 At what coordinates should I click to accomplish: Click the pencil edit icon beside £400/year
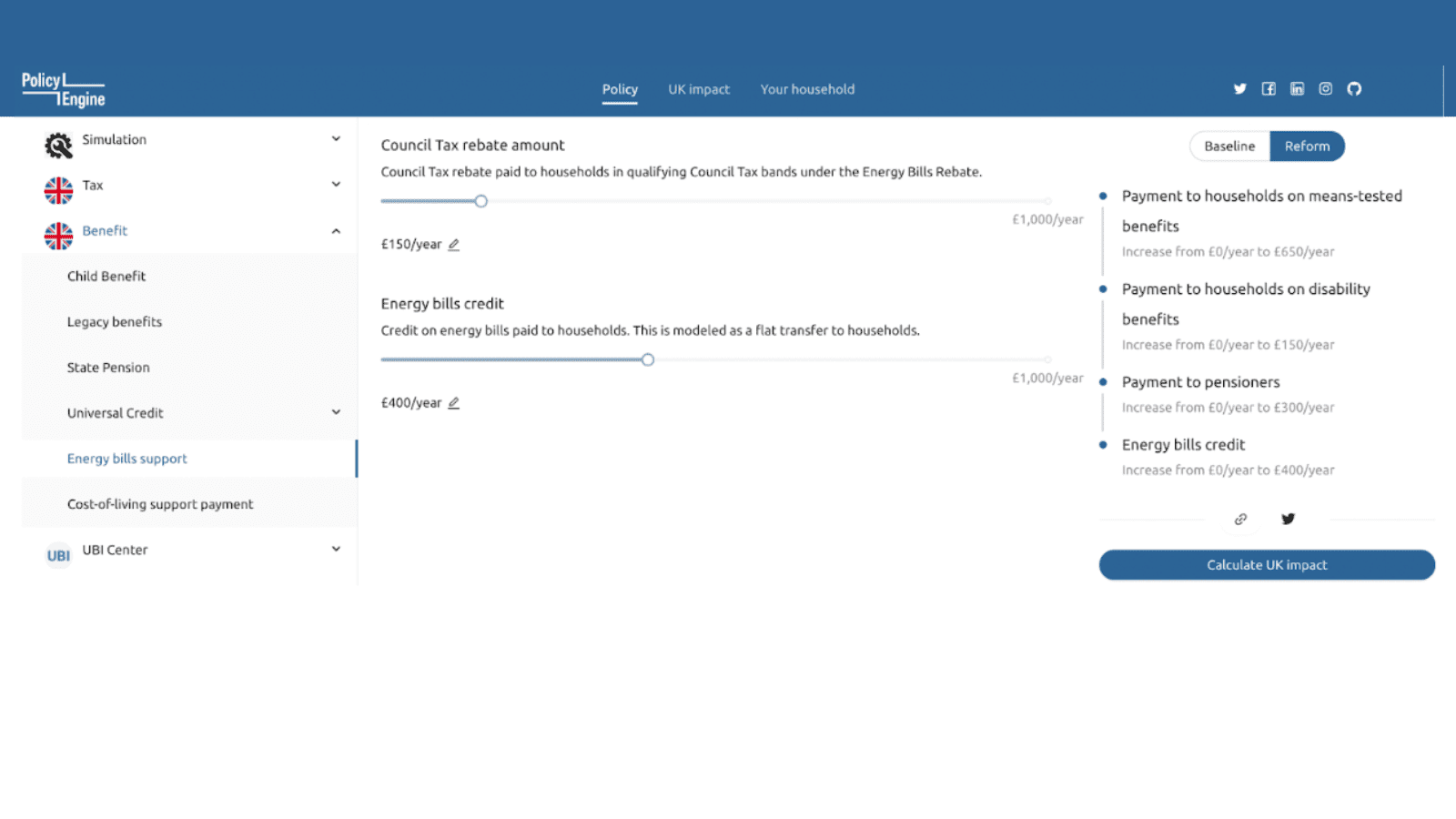(x=454, y=403)
